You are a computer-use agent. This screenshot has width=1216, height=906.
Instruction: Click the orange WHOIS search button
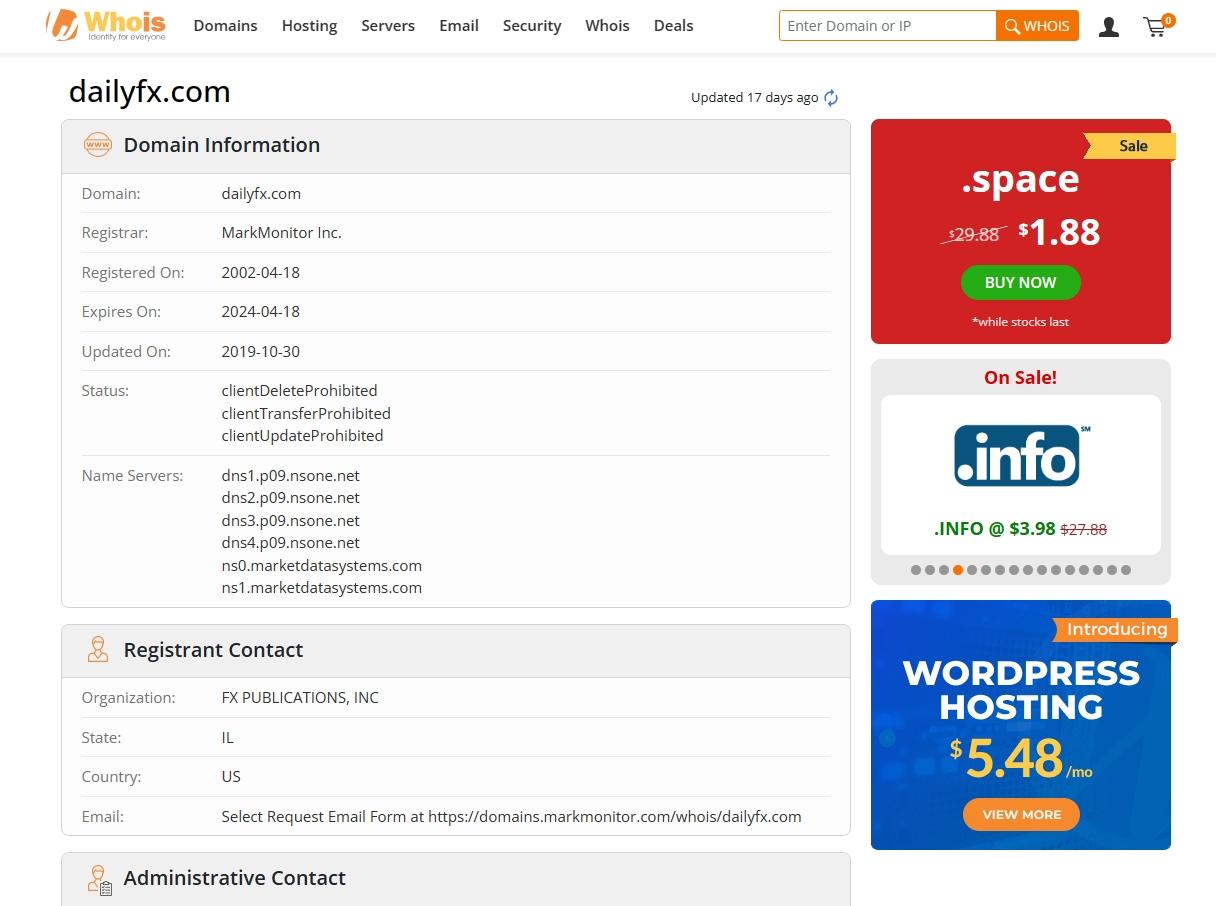[1038, 26]
